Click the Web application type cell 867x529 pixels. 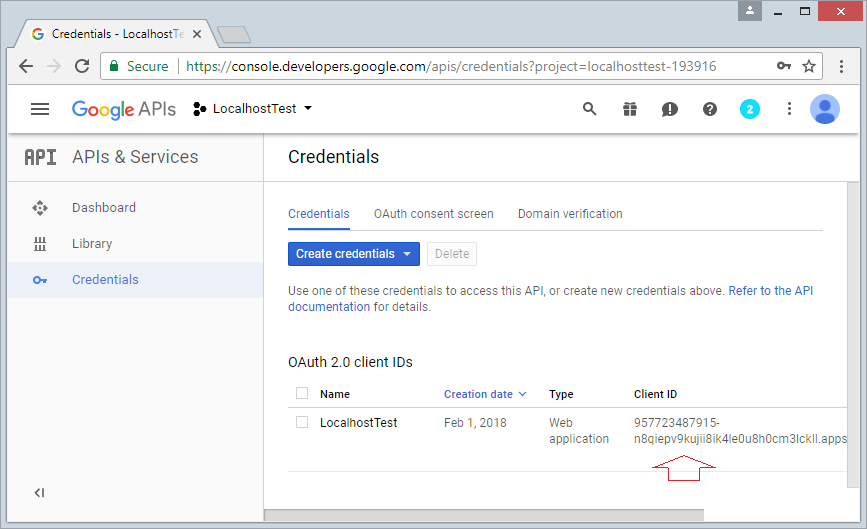tap(578, 431)
